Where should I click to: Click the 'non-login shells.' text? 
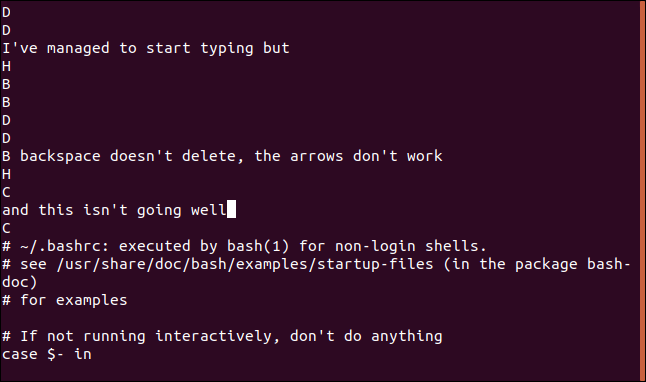pyautogui.click(x=410, y=246)
